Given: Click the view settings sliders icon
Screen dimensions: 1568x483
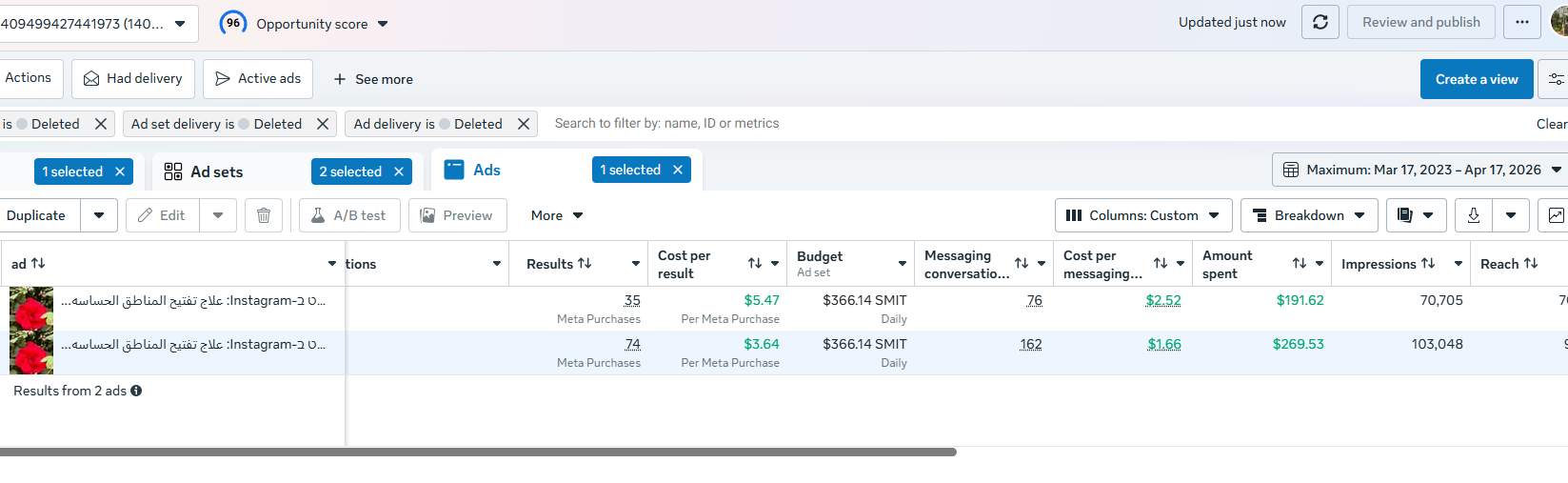Looking at the screenshot, I should click(x=1556, y=79).
